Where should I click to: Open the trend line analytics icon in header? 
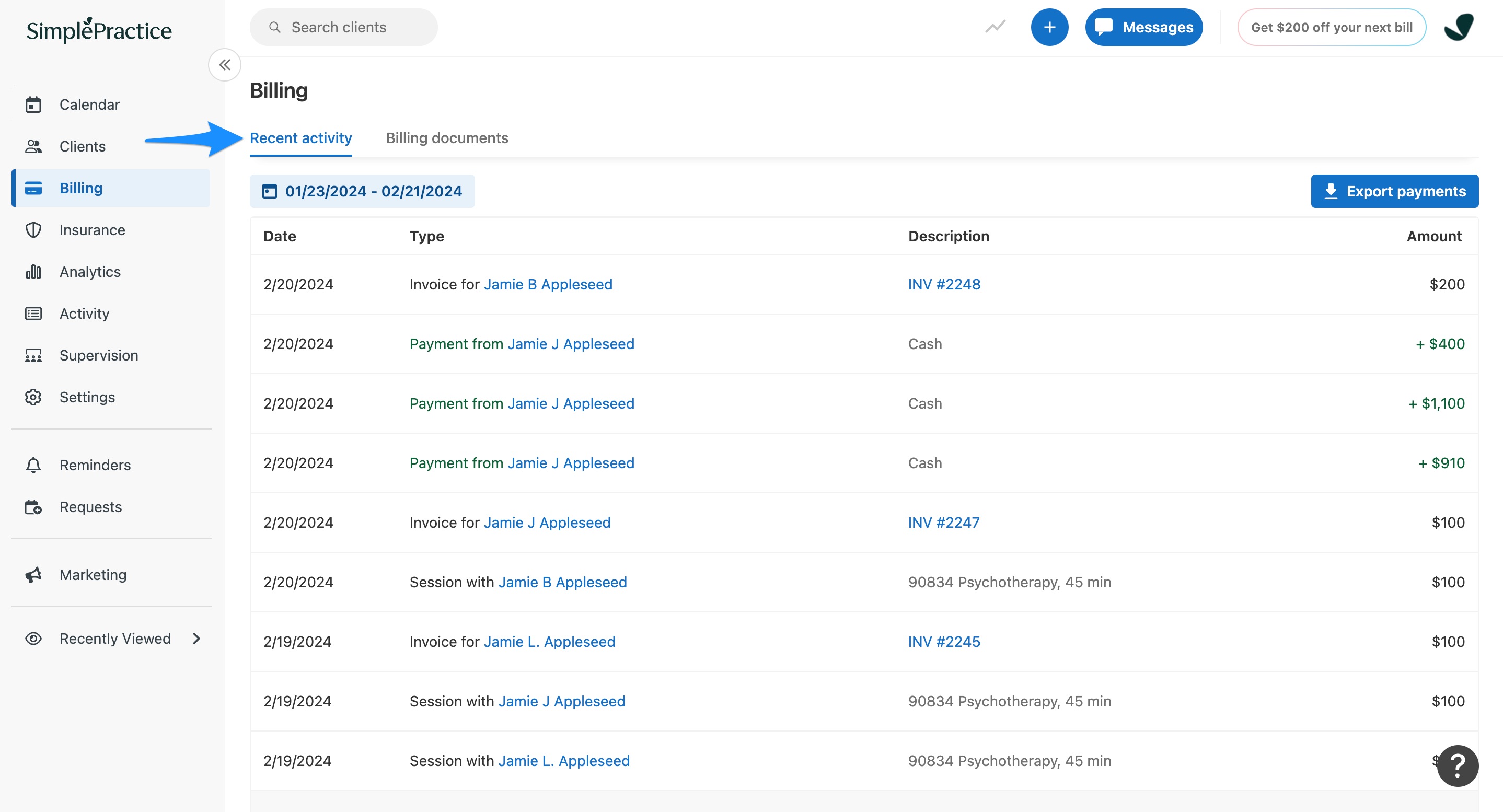[x=996, y=27]
